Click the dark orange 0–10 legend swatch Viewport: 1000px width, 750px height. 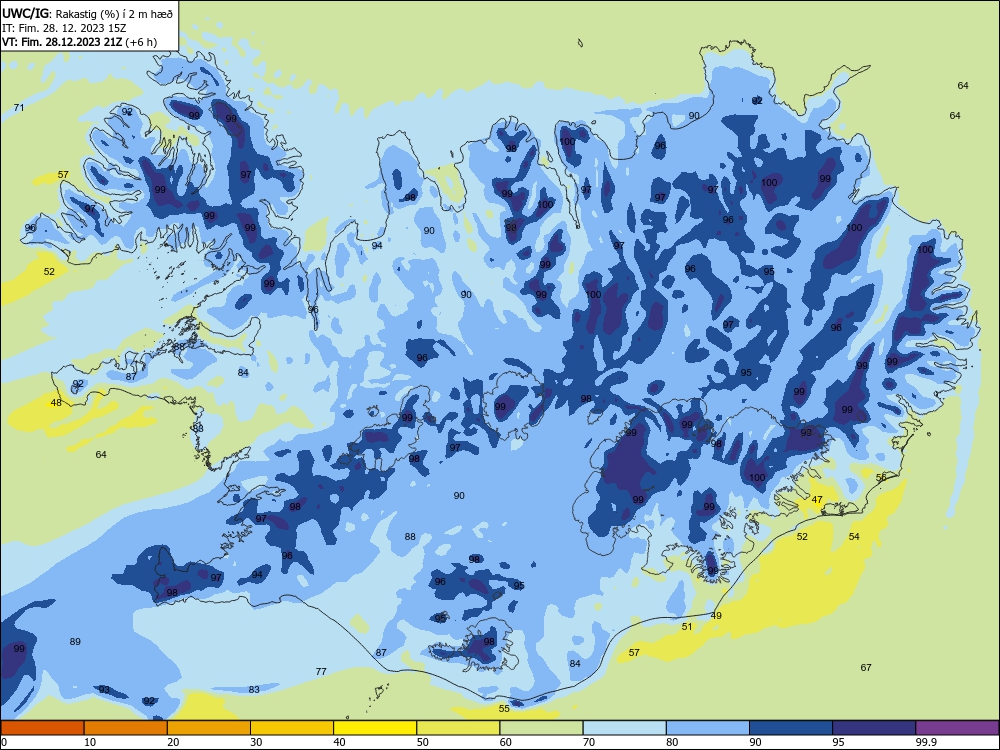click(x=42, y=728)
